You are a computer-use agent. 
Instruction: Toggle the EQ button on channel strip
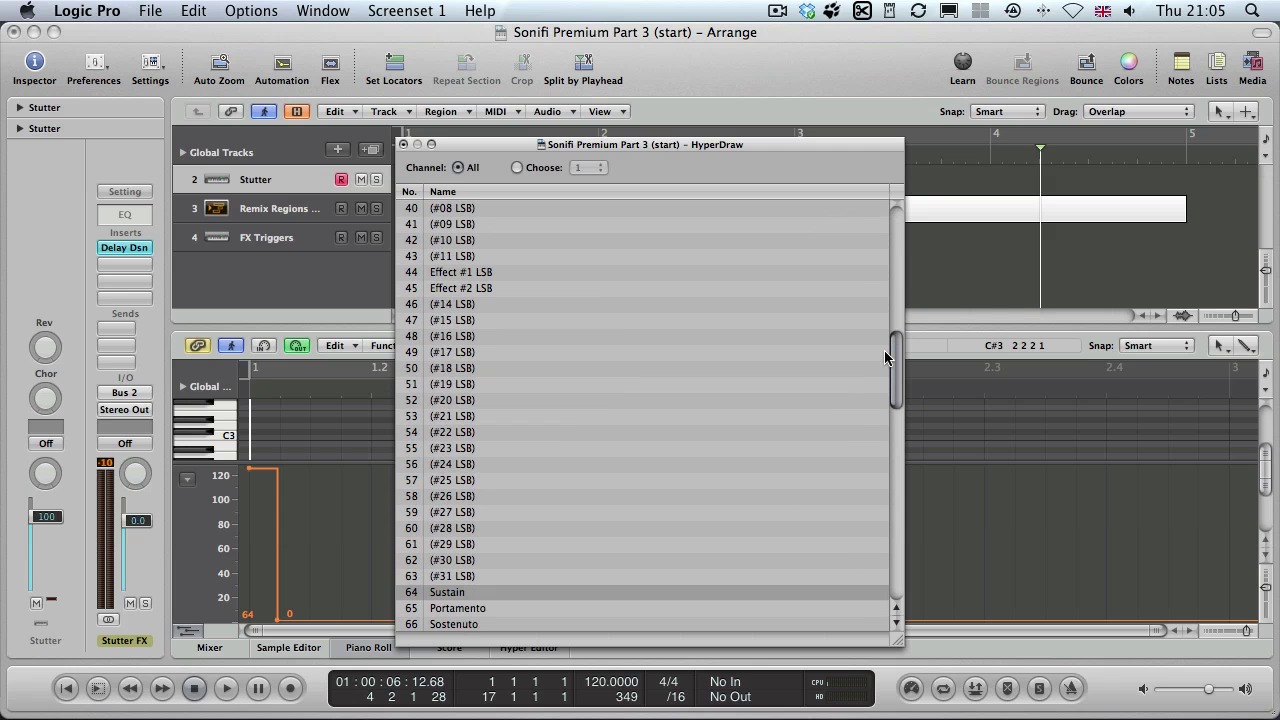pyautogui.click(x=124, y=215)
